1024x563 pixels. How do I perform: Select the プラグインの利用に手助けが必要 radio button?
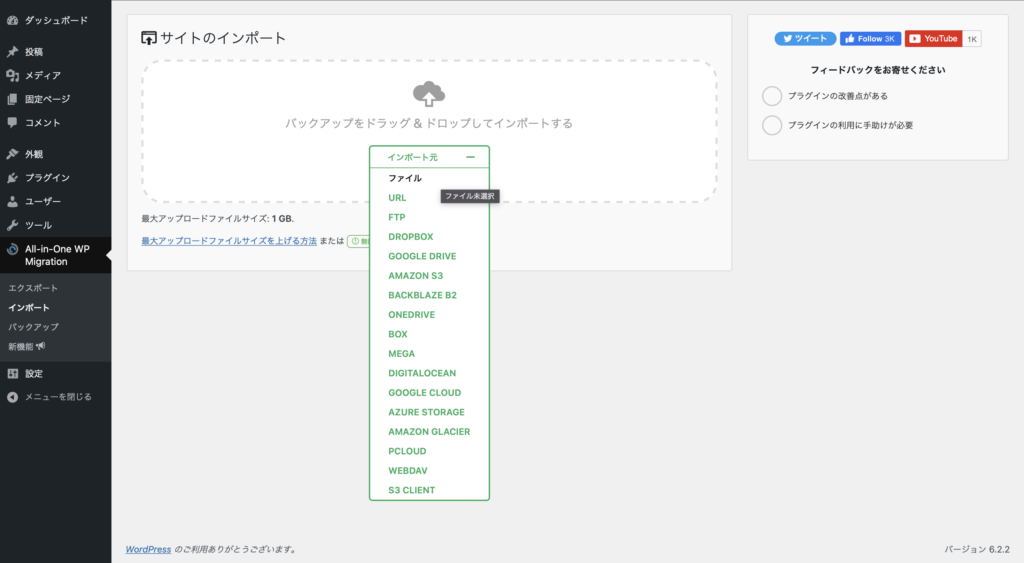pos(772,125)
